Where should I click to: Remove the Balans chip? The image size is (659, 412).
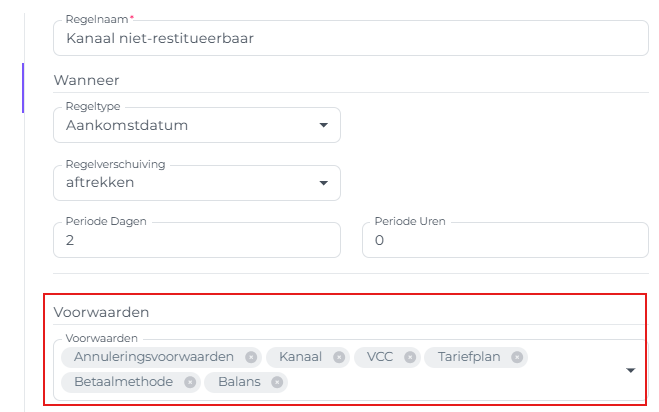coord(277,382)
